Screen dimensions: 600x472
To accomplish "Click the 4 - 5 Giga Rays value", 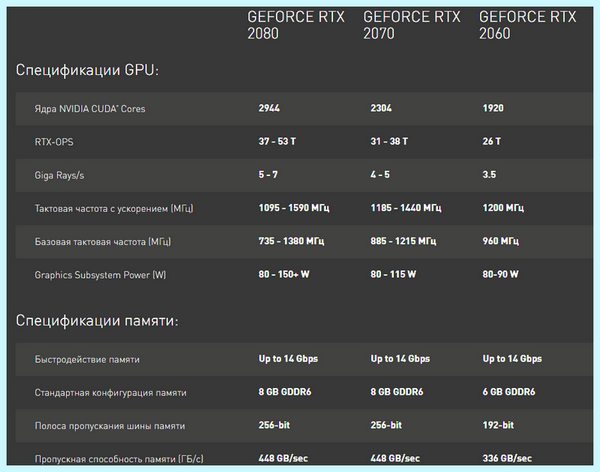I will pyautogui.click(x=380, y=175).
